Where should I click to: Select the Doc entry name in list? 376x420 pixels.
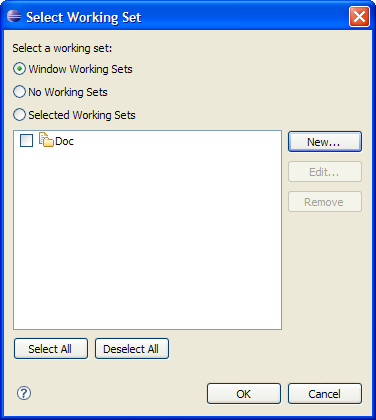[64, 141]
